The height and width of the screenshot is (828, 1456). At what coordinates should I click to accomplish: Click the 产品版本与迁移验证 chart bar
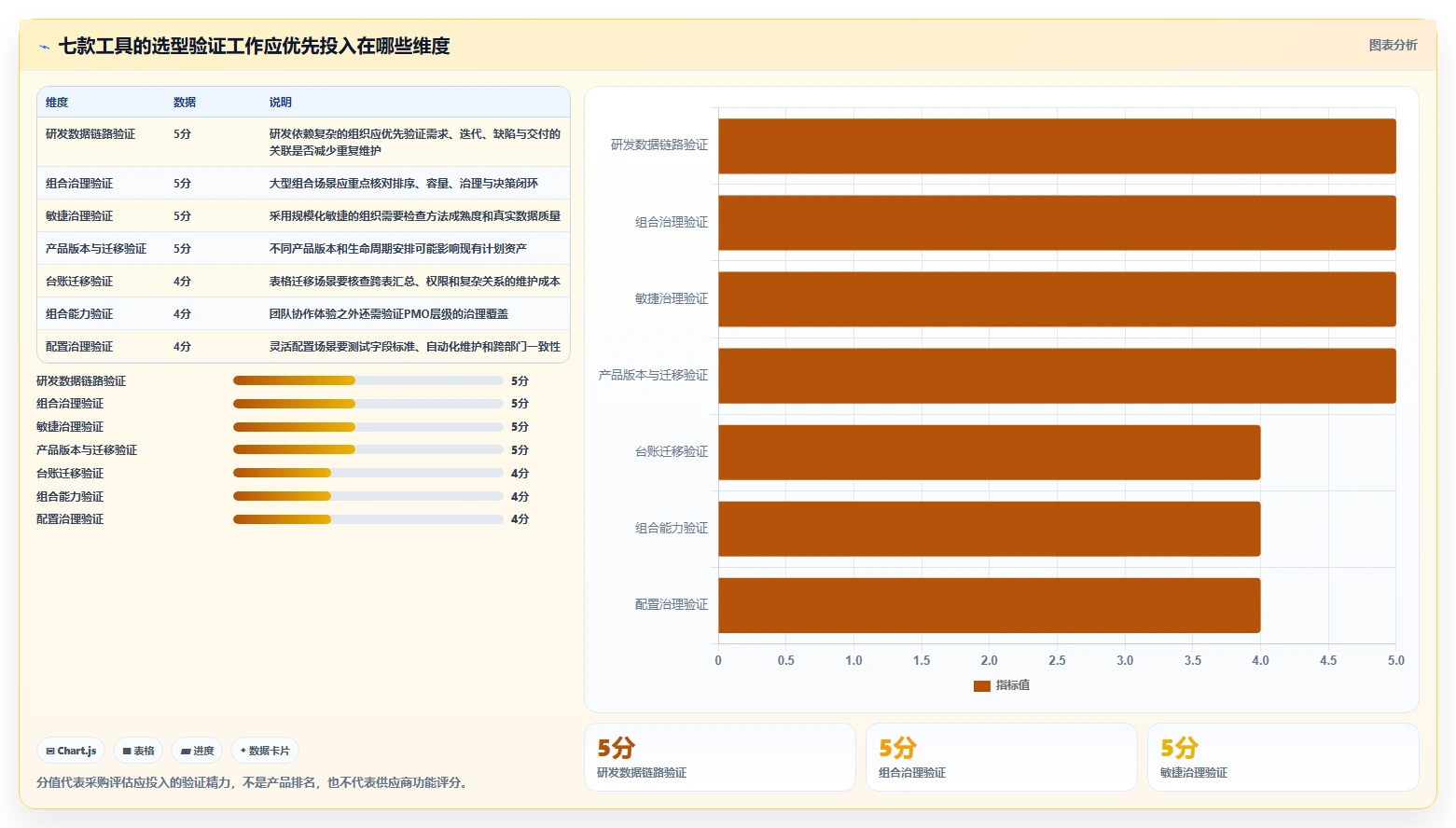[x=1057, y=376]
